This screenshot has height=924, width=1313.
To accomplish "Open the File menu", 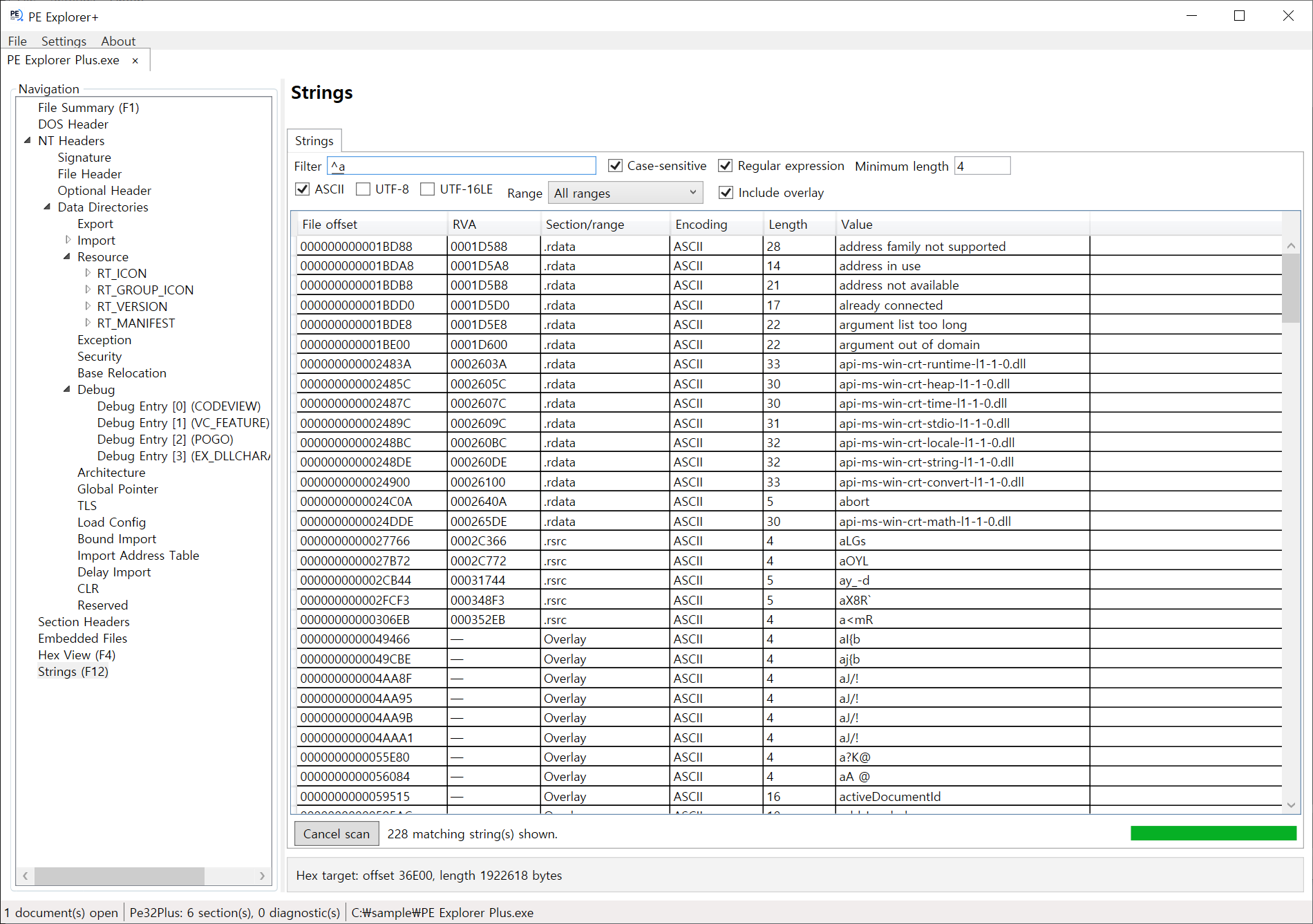I will click(17, 41).
